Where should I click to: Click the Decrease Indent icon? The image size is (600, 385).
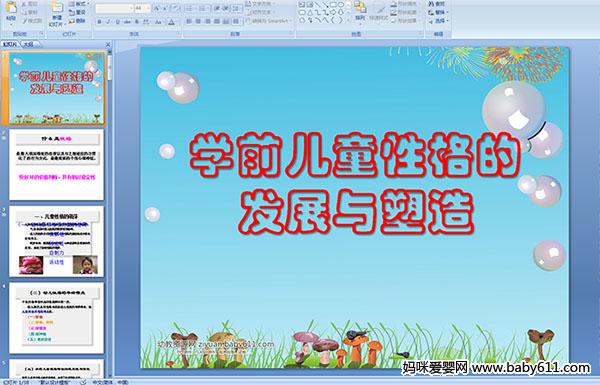click(217, 8)
